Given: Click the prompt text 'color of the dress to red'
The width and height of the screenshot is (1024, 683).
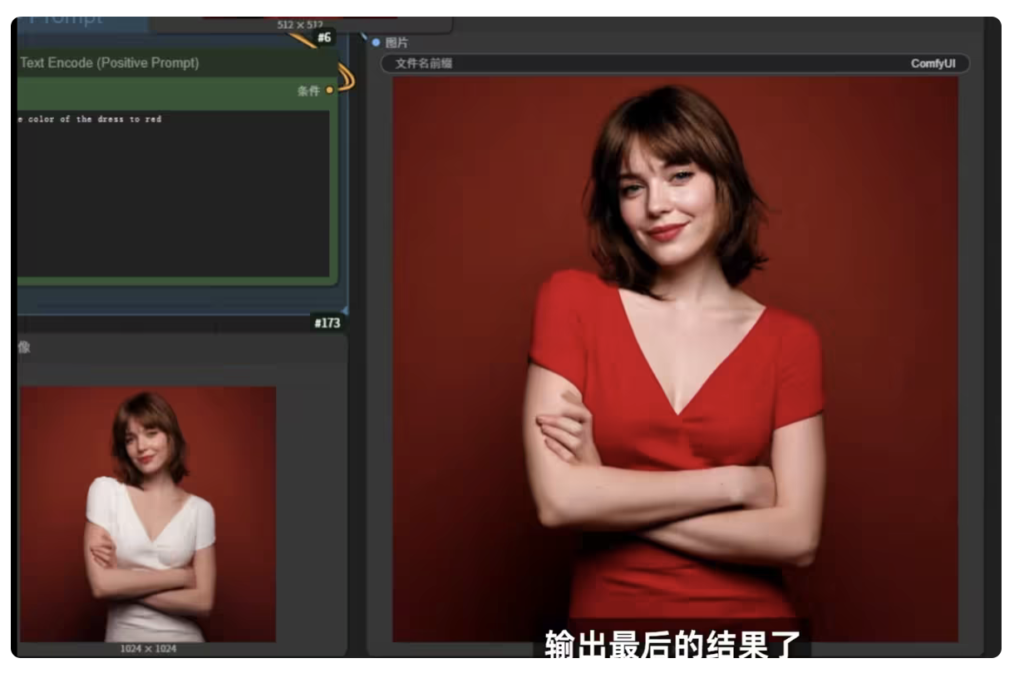Looking at the screenshot, I should click(x=95, y=119).
